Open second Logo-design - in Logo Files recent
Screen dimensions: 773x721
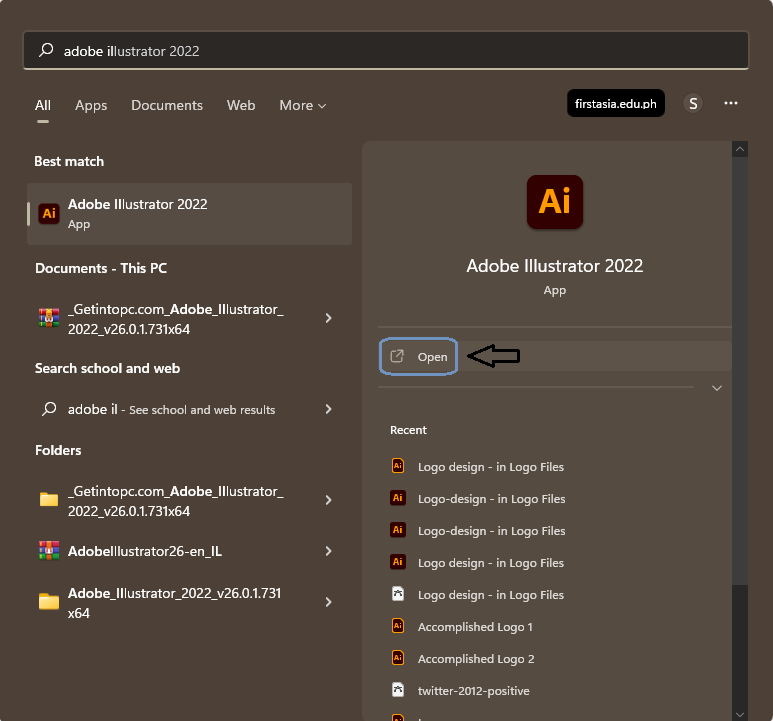coord(492,531)
